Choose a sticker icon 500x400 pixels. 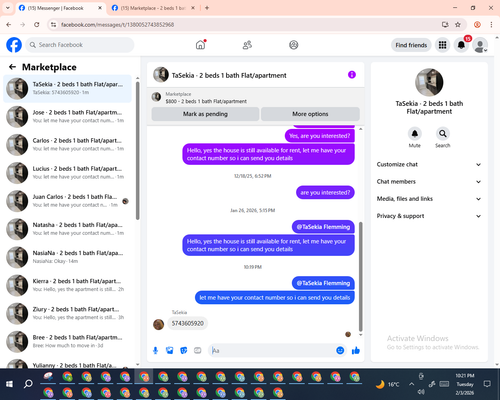coord(184,350)
